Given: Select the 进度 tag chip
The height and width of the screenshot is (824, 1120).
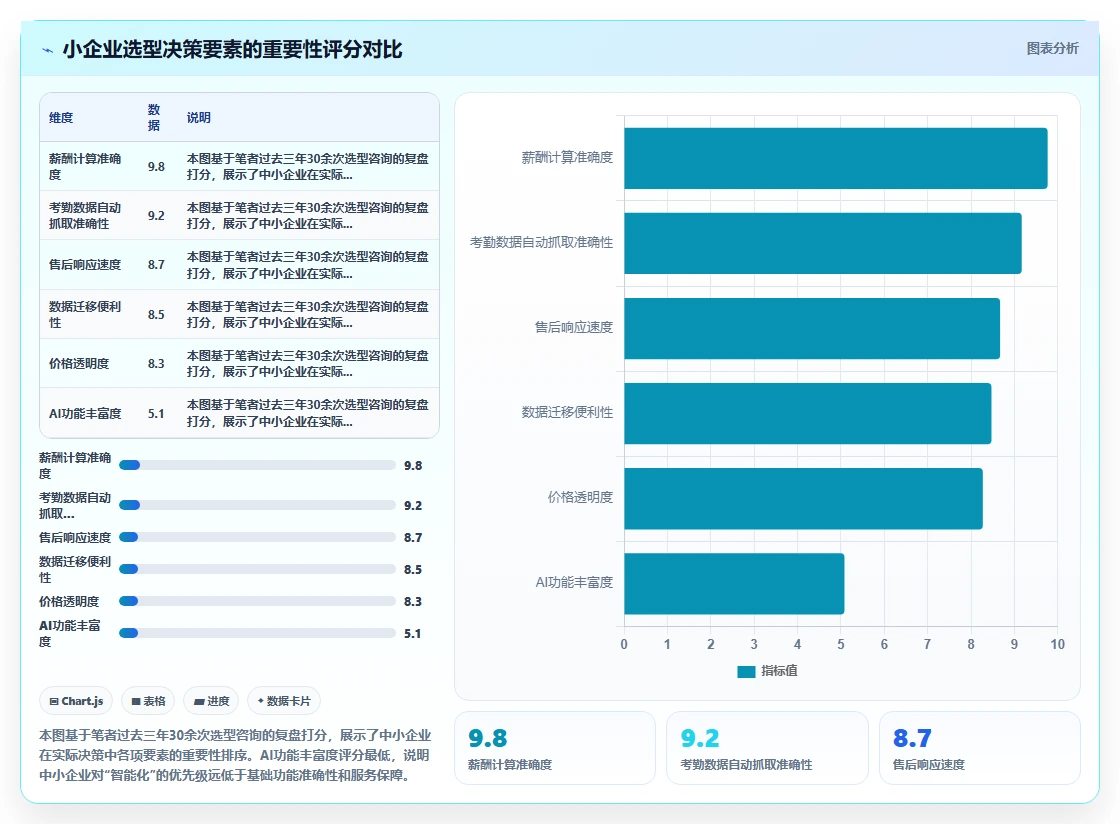Looking at the screenshot, I should coord(211,701).
